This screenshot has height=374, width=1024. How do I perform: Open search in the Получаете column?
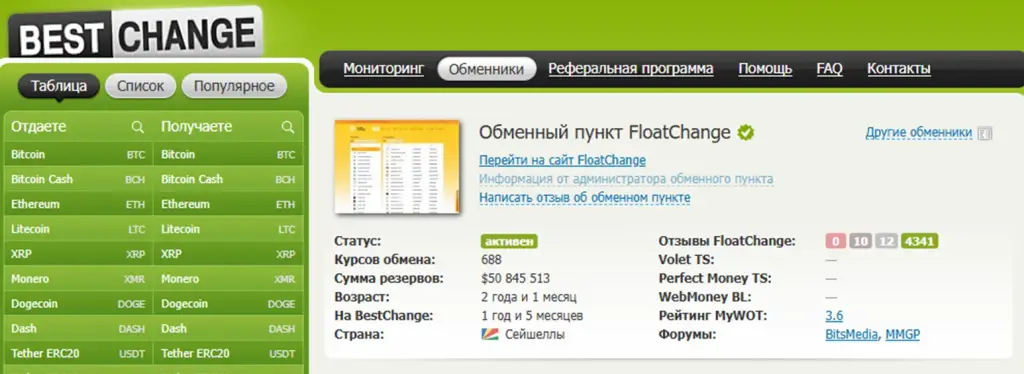point(287,127)
